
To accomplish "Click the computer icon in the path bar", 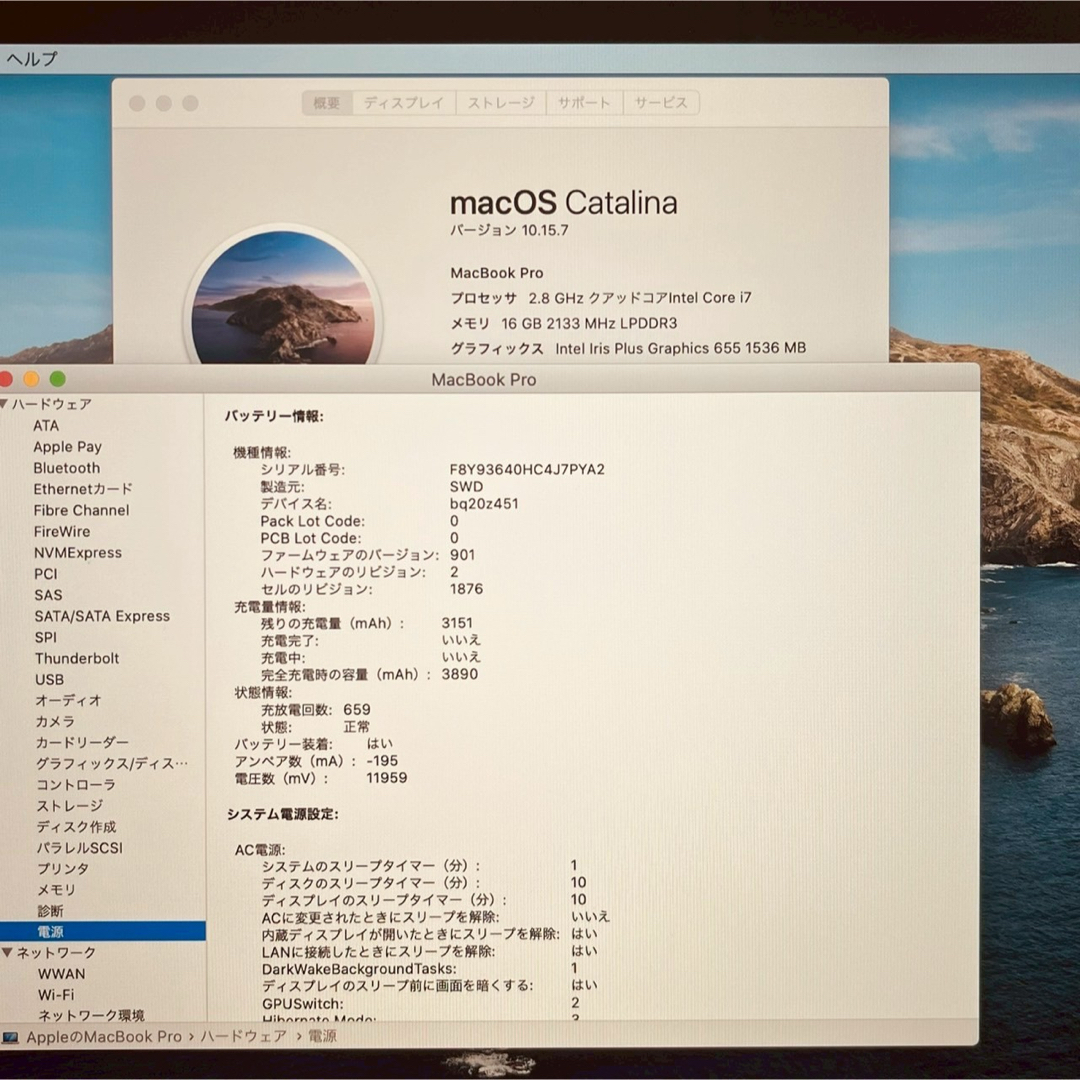I will tap(10, 1037).
